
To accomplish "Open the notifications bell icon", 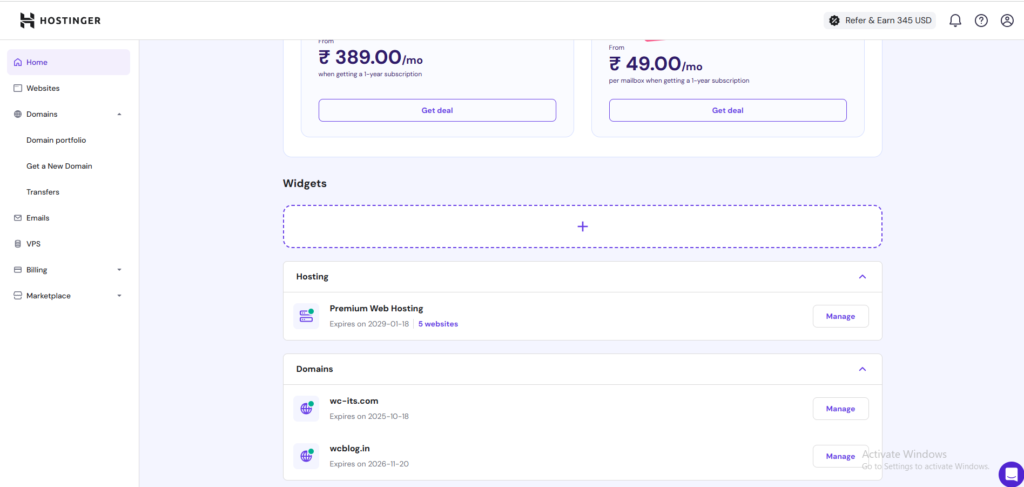I will pyautogui.click(x=955, y=20).
